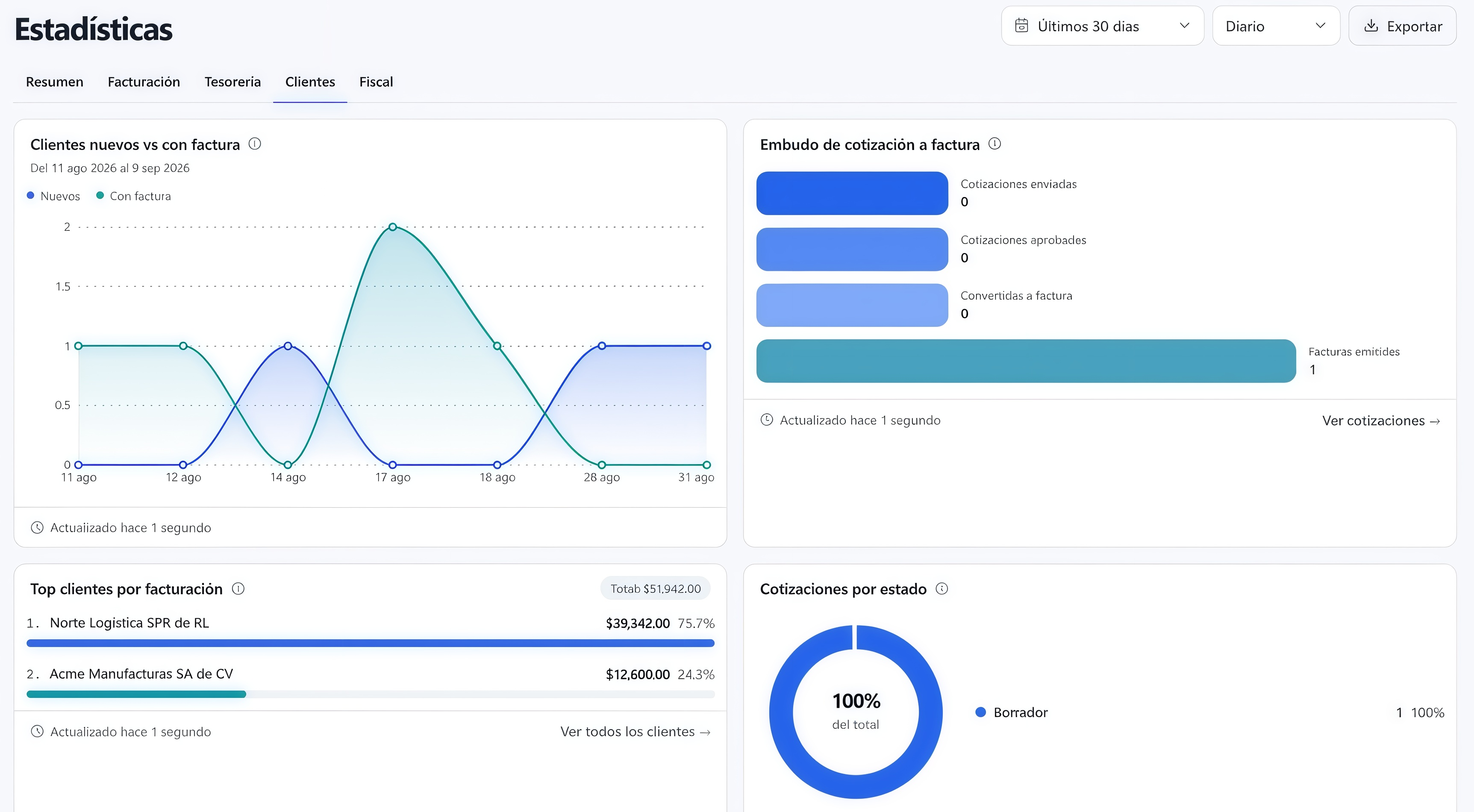Image resolution: width=1474 pixels, height=812 pixels.
Task: Open the Tesorería tab
Action: coord(232,82)
